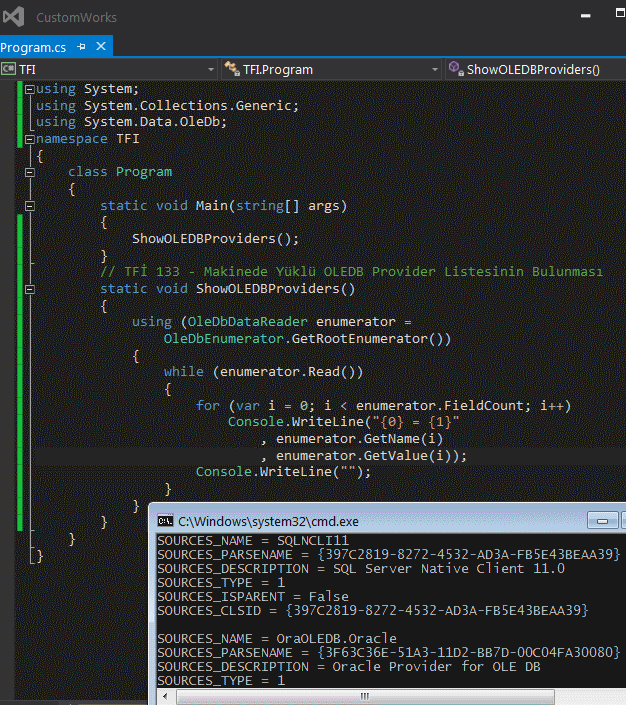Click the TFI project icon in navigation bar
This screenshot has height=705, width=626.
point(9,69)
